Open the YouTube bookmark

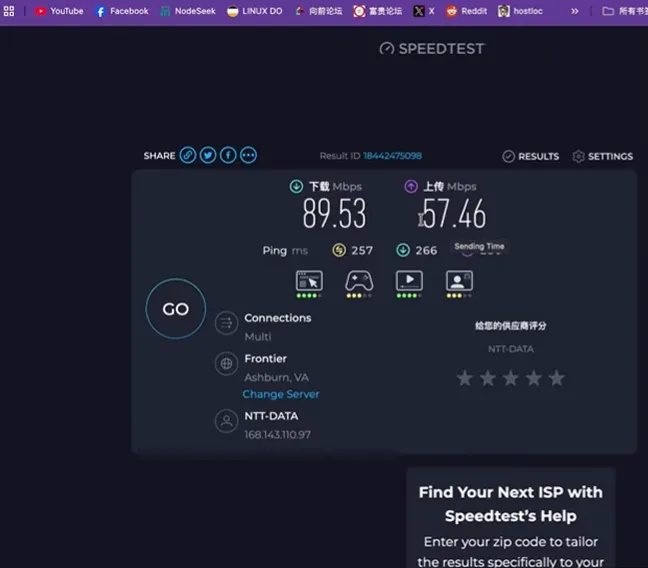(x=58, y=11)
